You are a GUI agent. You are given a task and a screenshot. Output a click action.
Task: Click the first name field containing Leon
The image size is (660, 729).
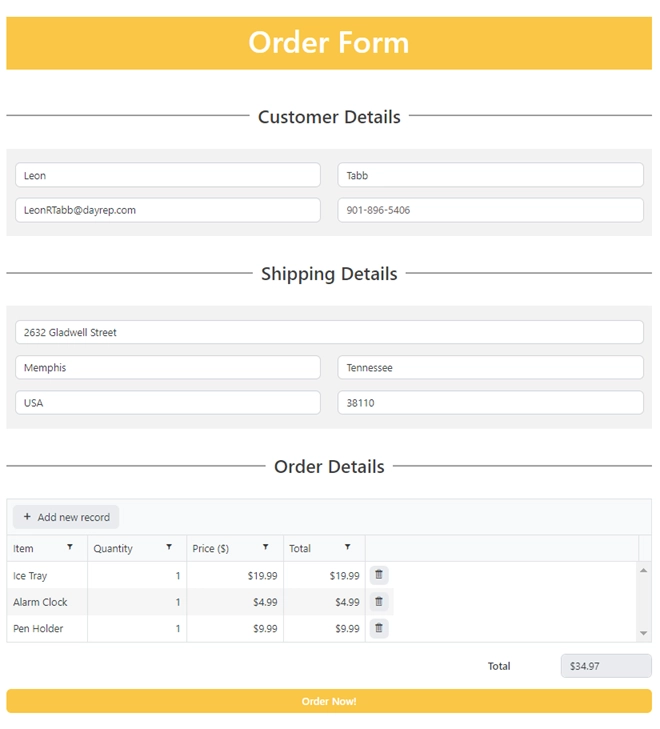click(168, 175)
